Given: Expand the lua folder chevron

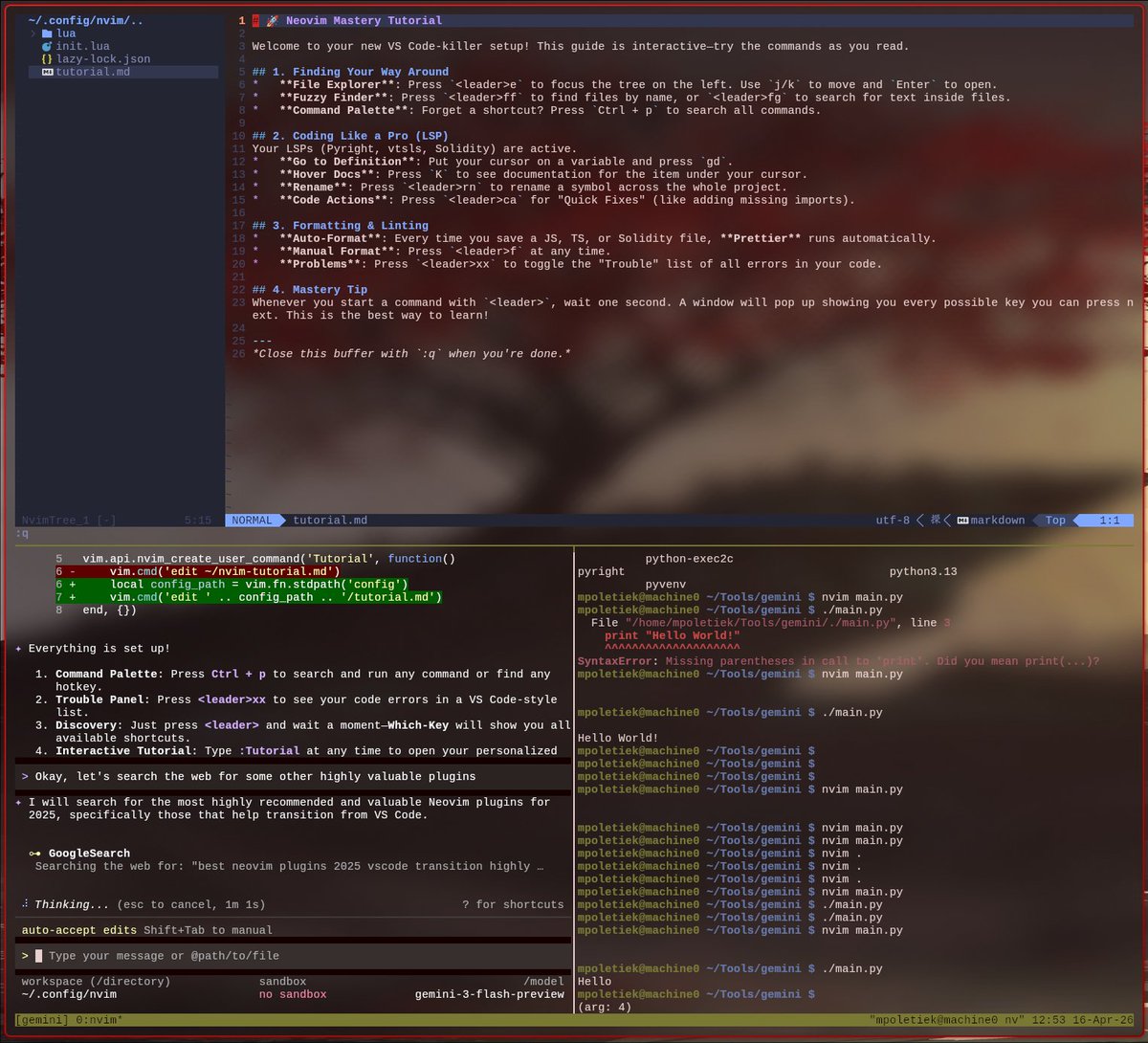Looking at the screenshot, I should 33,33.
